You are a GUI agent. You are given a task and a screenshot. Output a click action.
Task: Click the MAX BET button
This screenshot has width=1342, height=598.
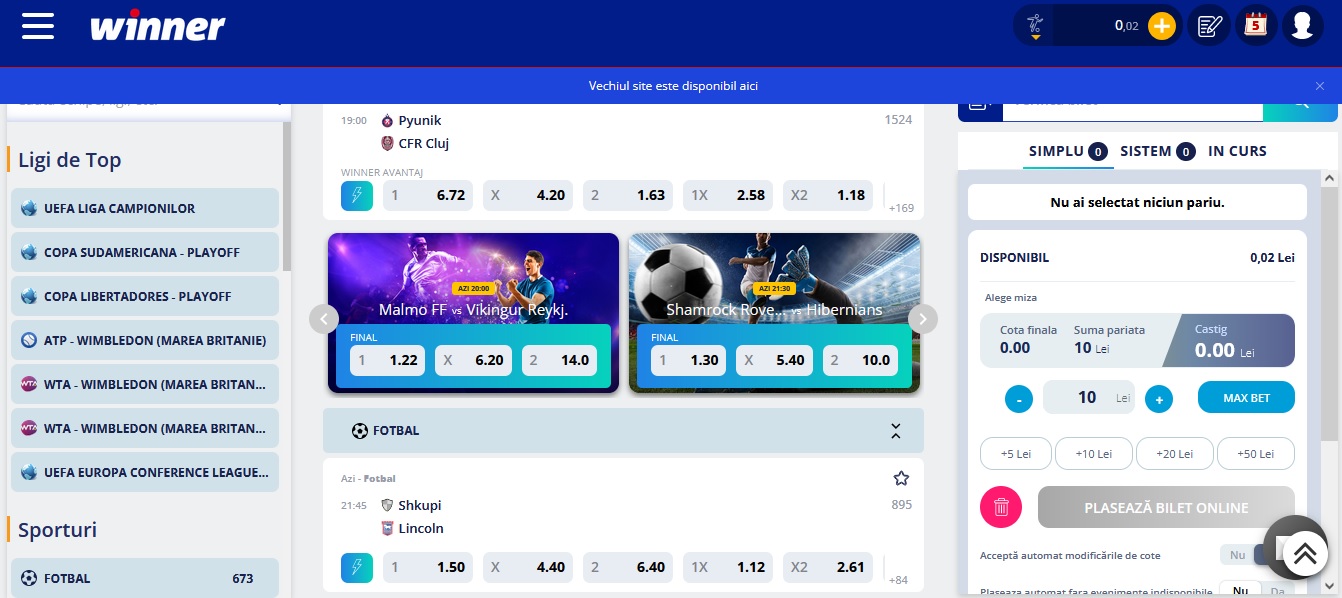click(x=1246, y=398)
